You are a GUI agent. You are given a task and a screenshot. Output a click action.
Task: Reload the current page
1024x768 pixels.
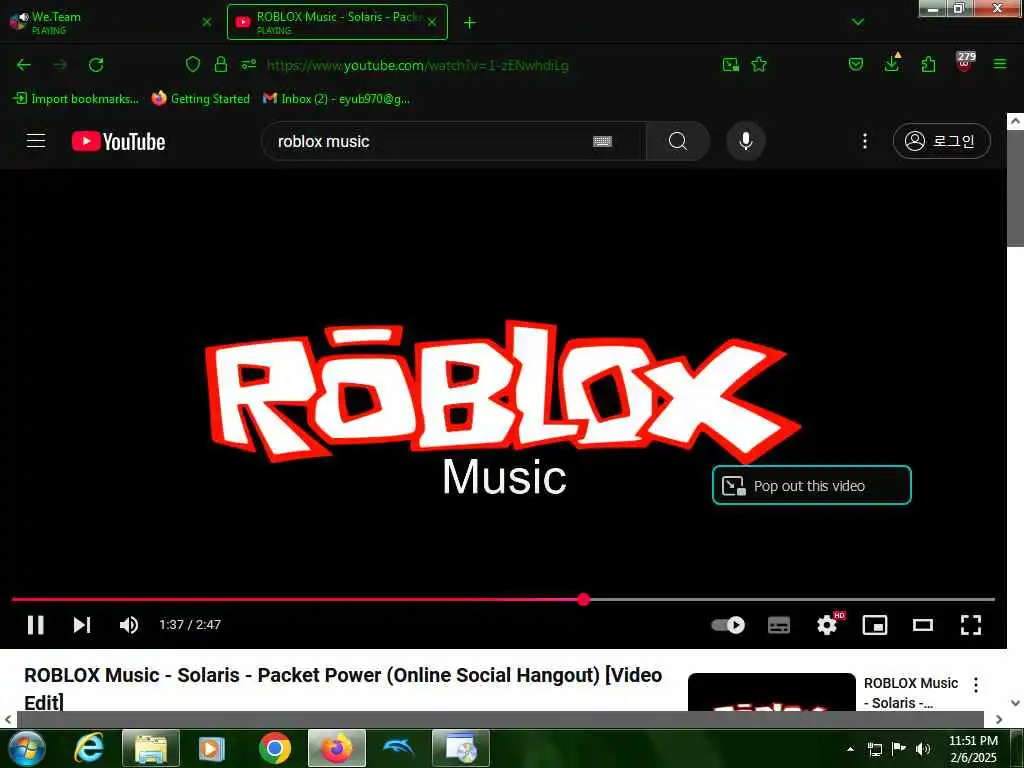(96, 65)
